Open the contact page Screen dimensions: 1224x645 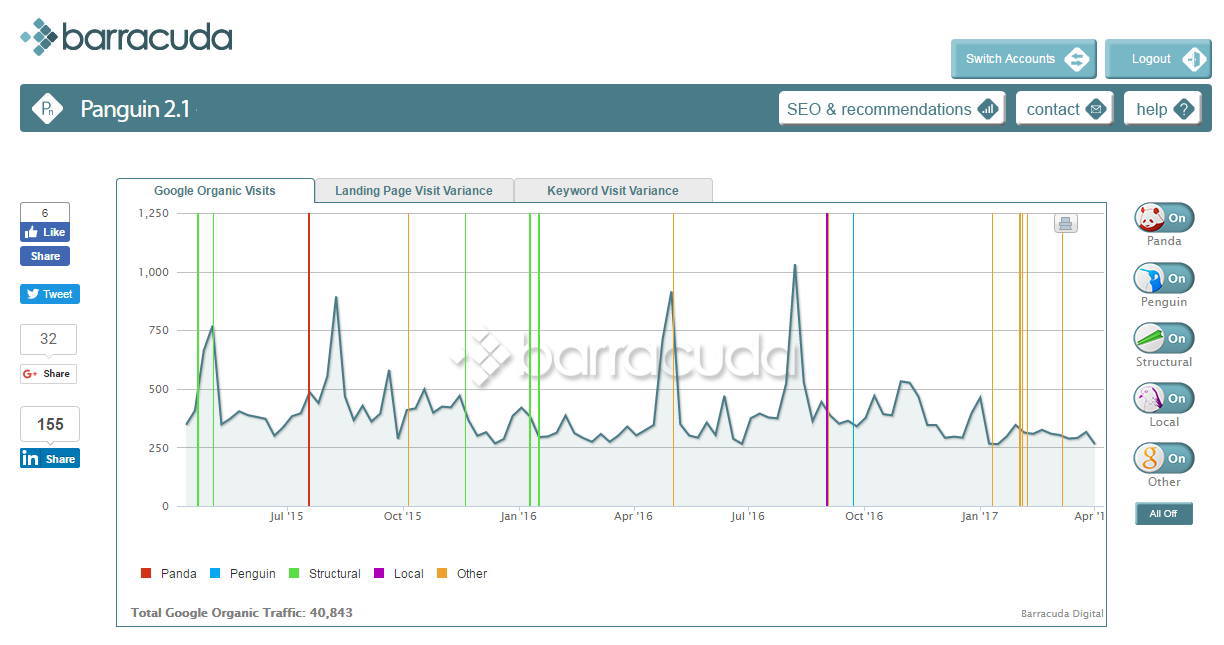1065,109
